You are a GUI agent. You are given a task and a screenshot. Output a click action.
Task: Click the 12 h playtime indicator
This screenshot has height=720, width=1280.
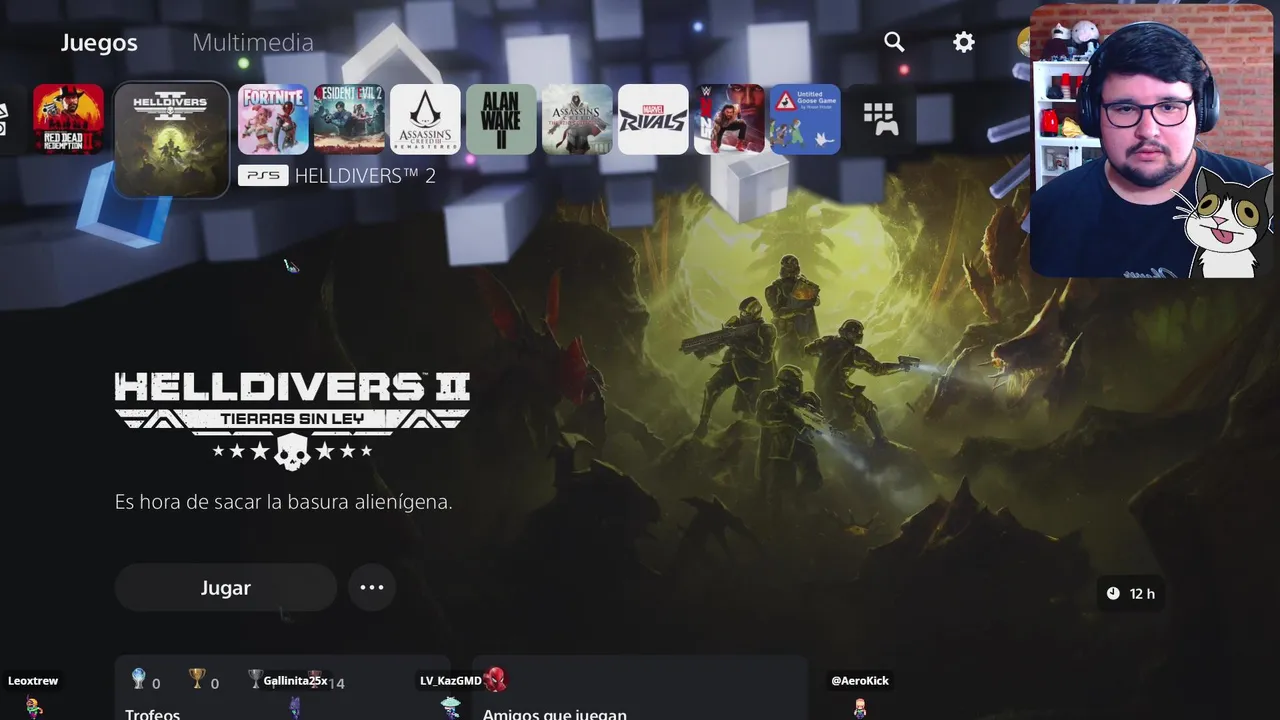[x=1130, y=593]
